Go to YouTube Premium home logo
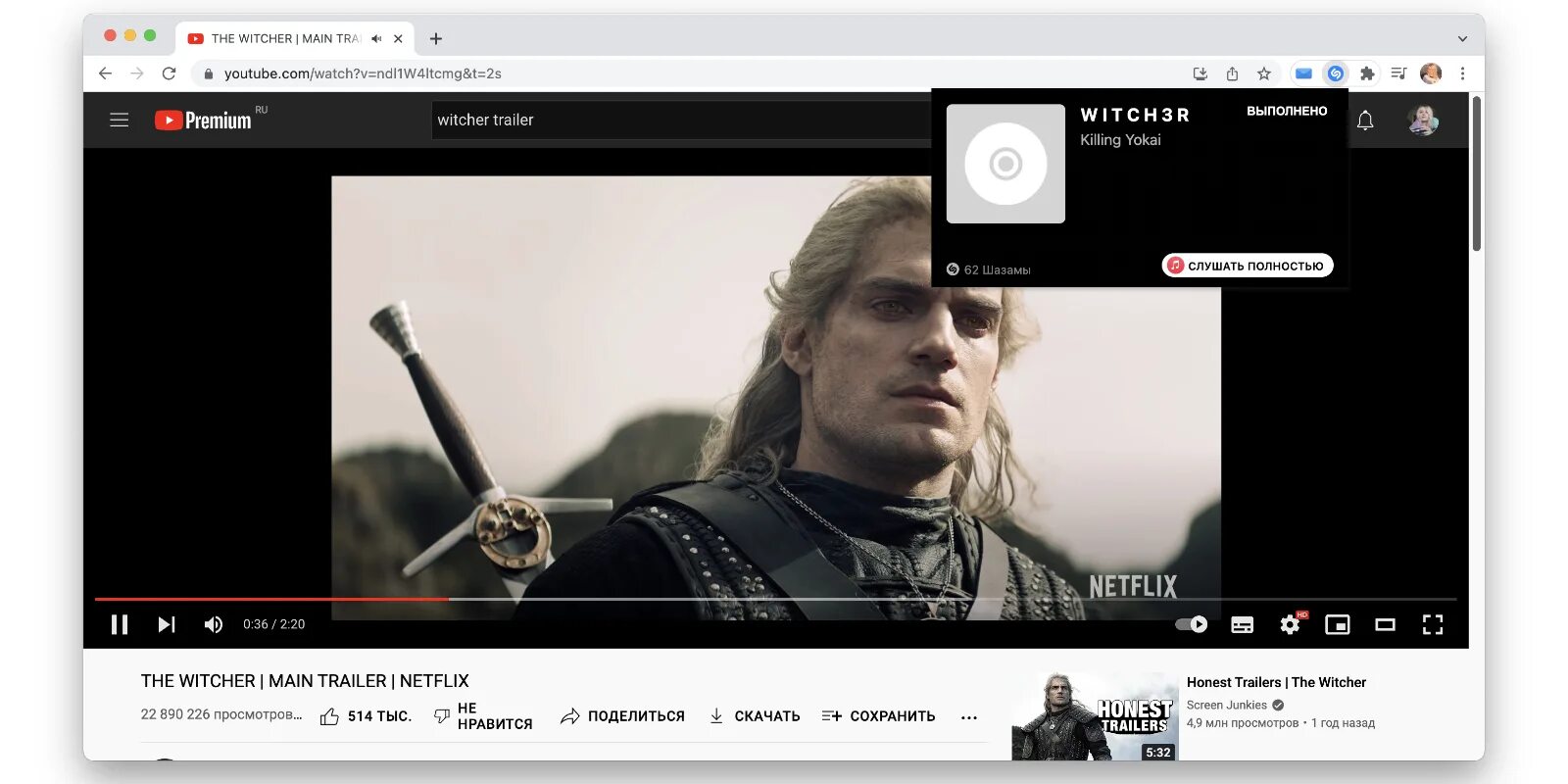The image size is (1568, 784). pyautogui.click(x=204, y=120)
